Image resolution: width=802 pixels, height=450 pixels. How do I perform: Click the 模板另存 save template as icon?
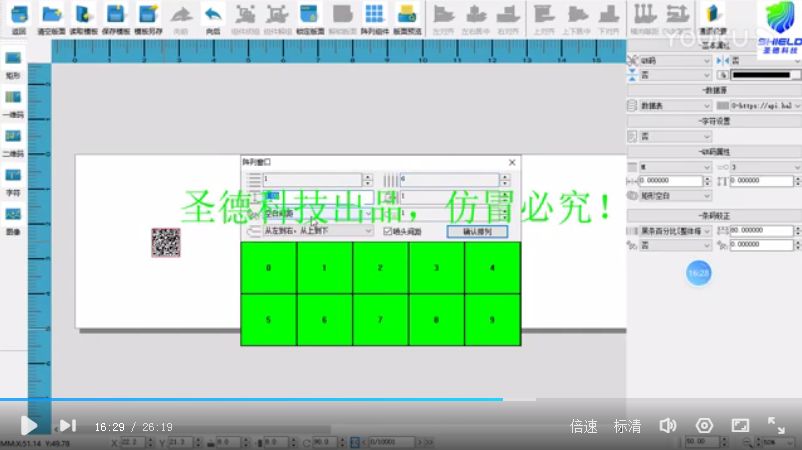(148, 14)
